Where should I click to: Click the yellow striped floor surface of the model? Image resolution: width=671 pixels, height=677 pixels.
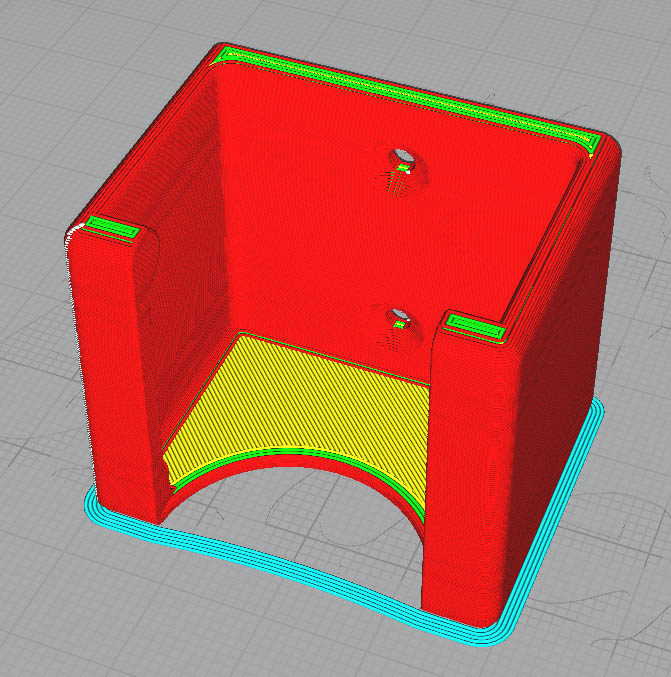[298, 406]
